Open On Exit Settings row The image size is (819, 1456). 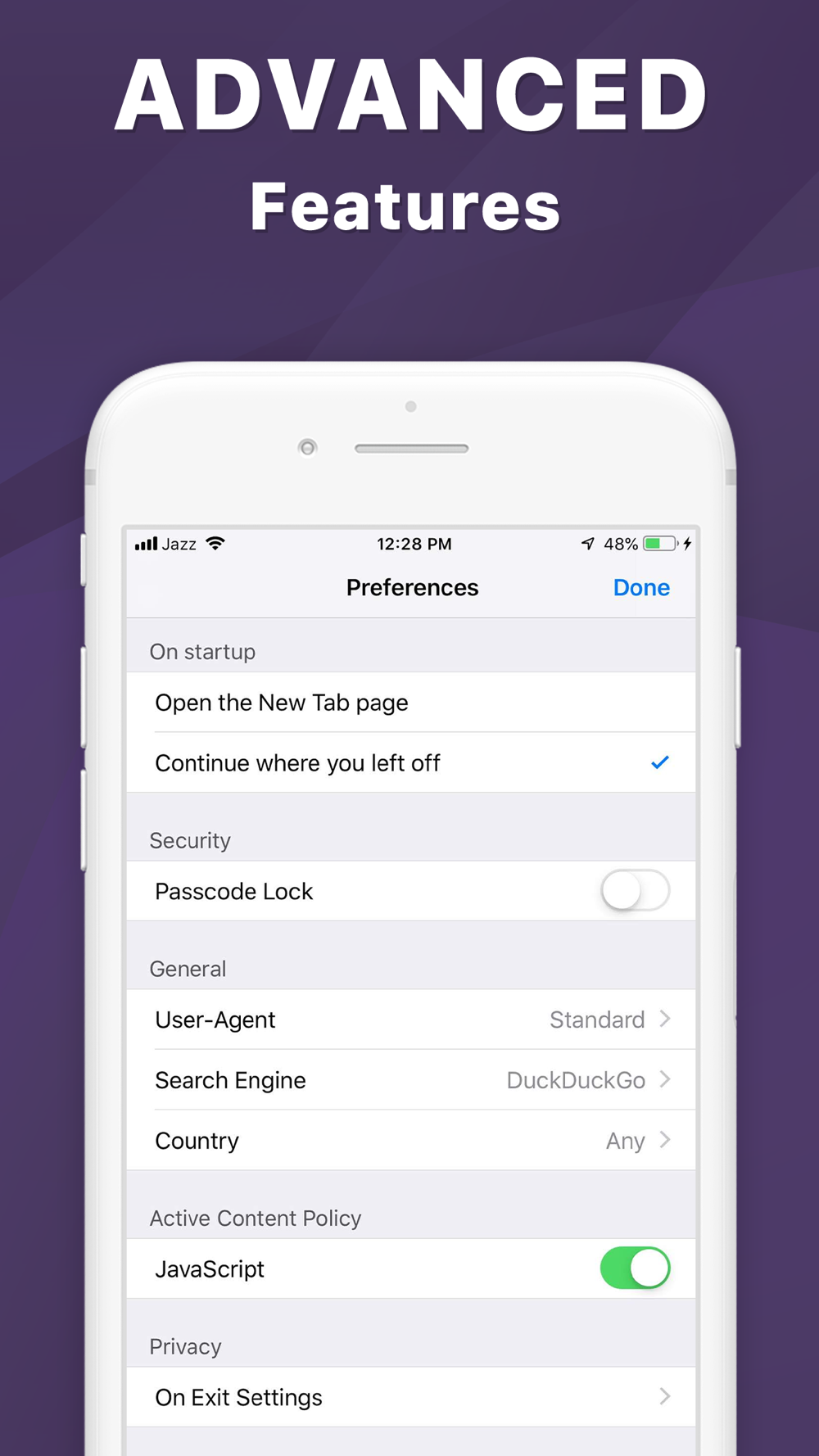(x=411, y=1396)
